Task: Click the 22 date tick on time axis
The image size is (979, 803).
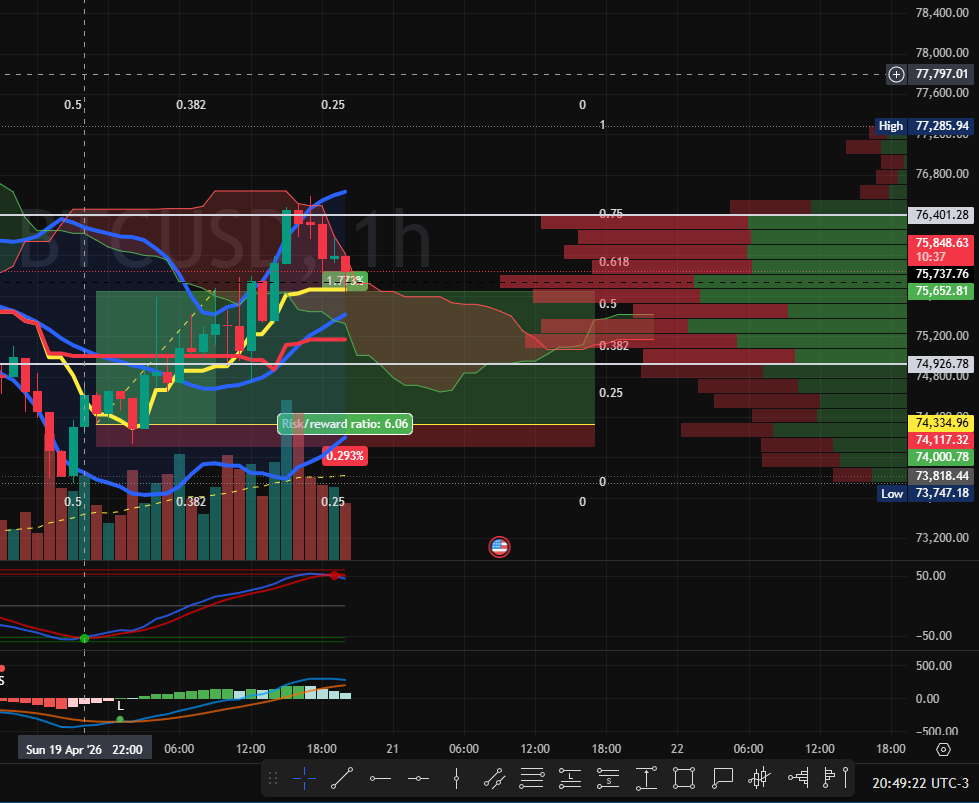Action: [677, 749]
